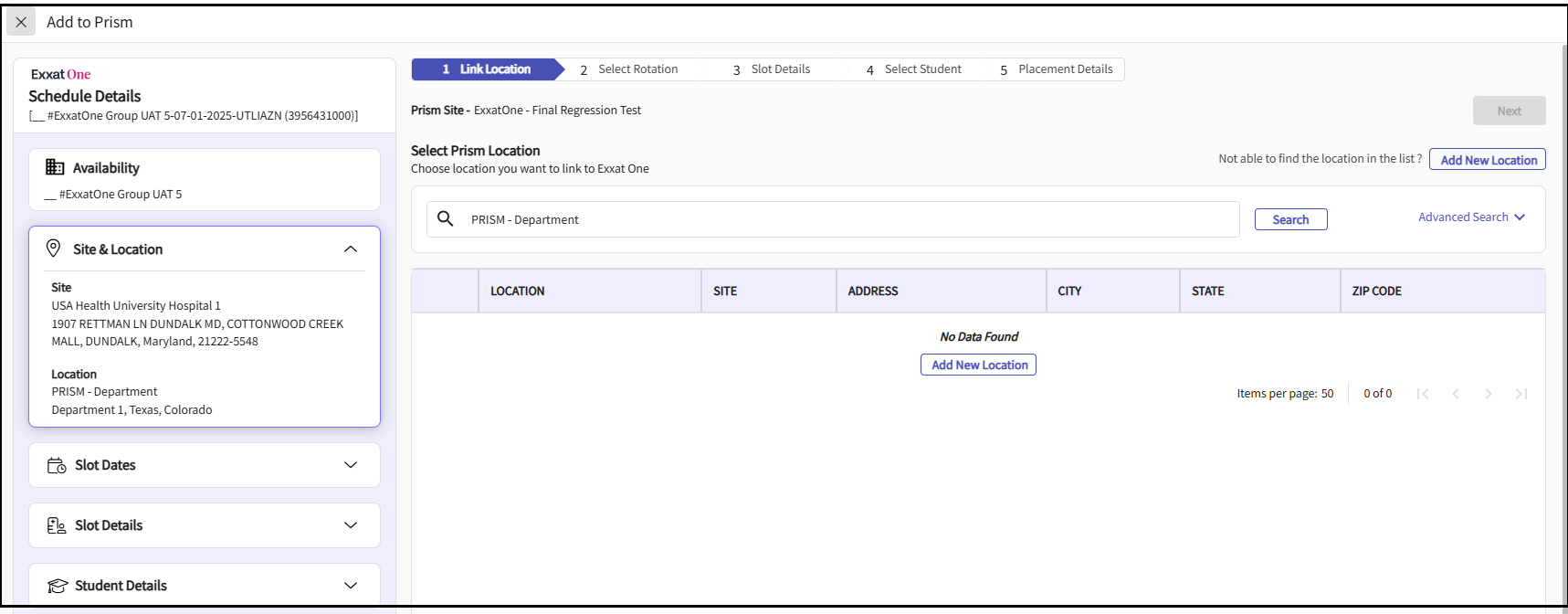Expand the Slot Details section
The width and height of the screenshot is (1568, 614).
351,525
